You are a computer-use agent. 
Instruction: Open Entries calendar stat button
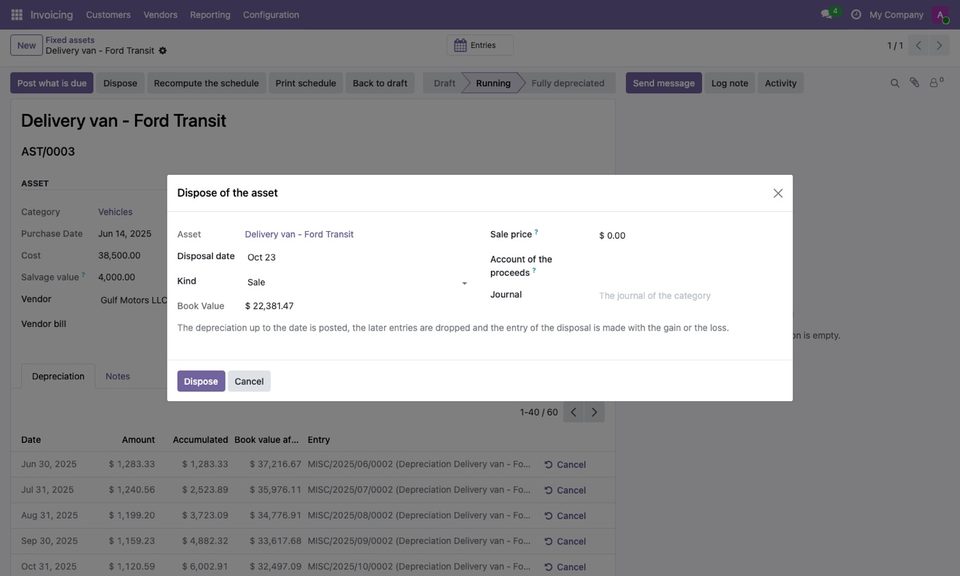tap(480, 45)
